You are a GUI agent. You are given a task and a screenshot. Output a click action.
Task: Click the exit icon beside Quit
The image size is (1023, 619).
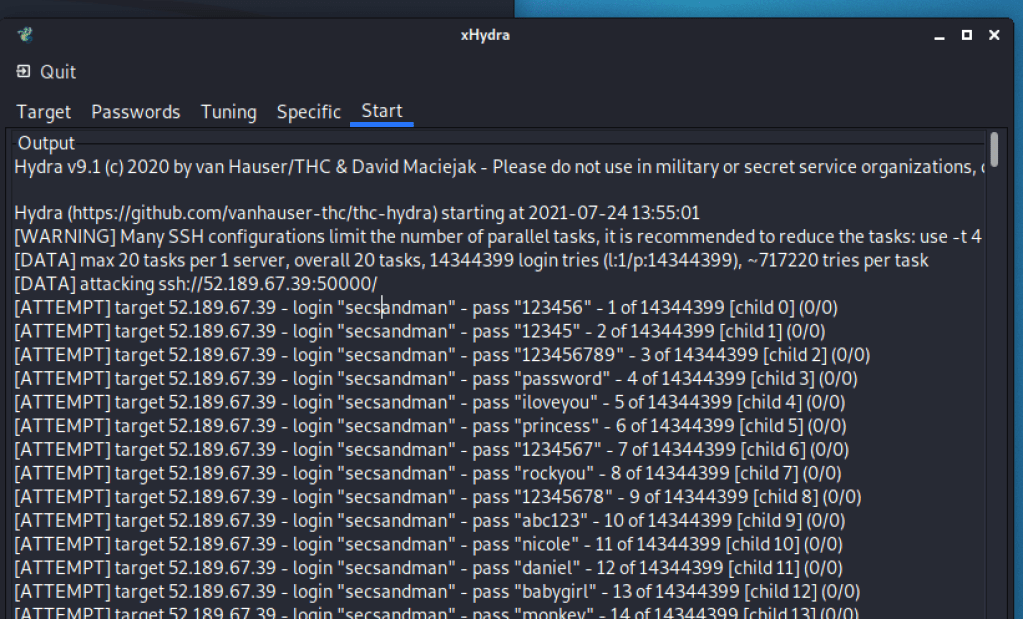(23, 72)
